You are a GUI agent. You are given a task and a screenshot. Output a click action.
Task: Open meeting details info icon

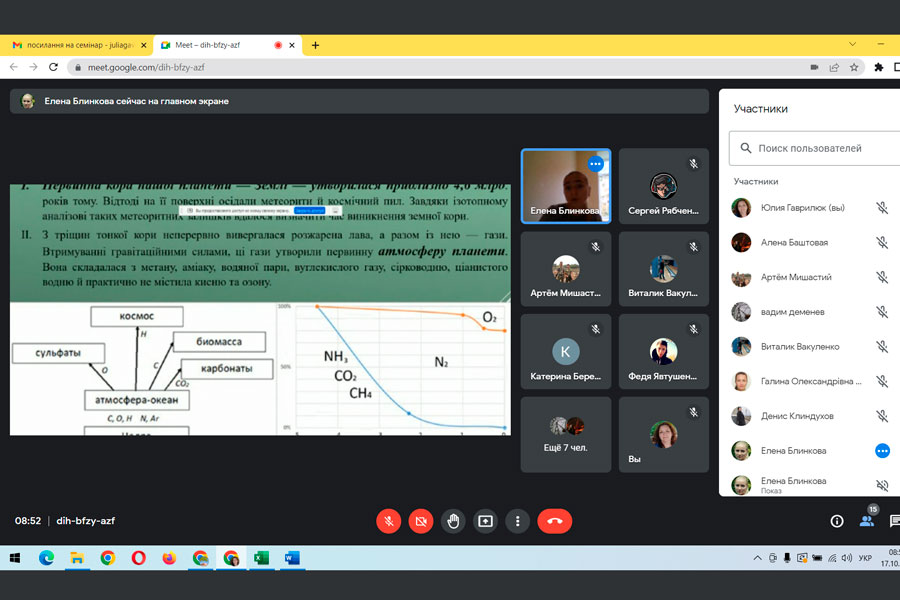(837, 521)
